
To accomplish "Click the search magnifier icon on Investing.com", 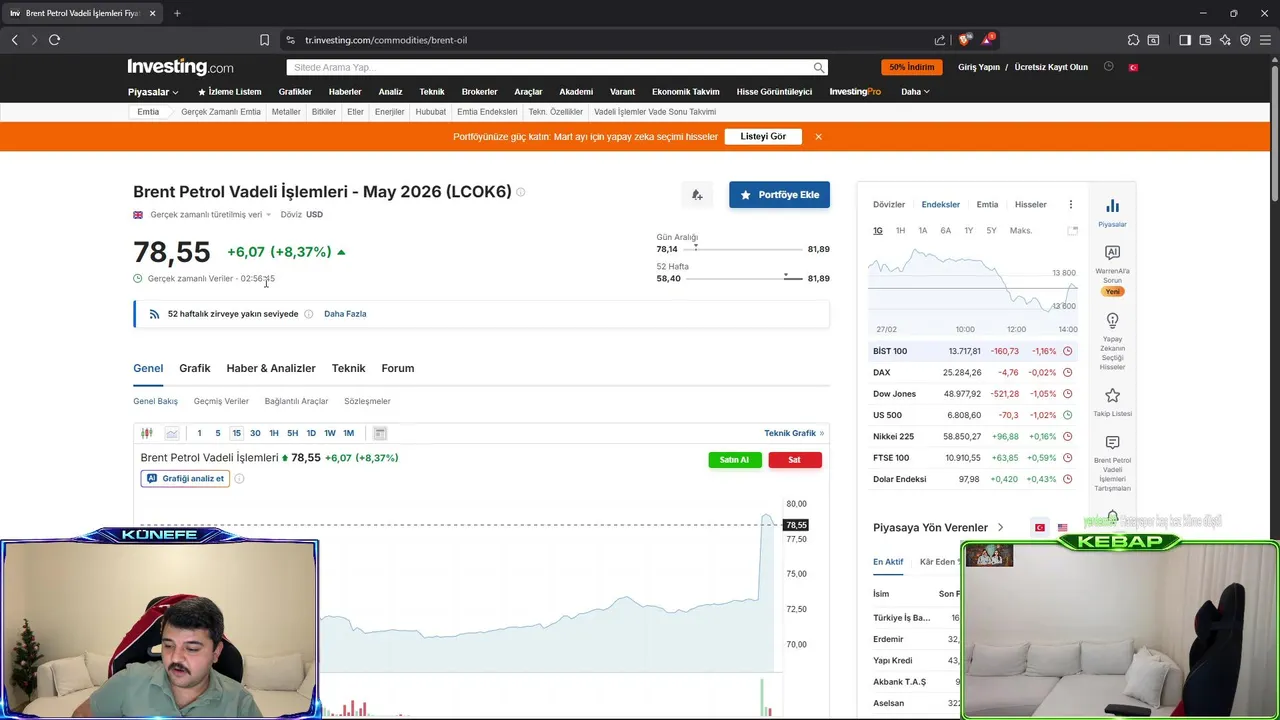I will (x=819, y=67).
